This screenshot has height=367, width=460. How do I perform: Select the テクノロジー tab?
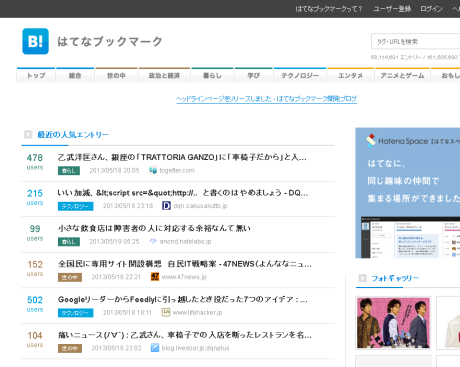pyautogui.click(x=300, y=76)
